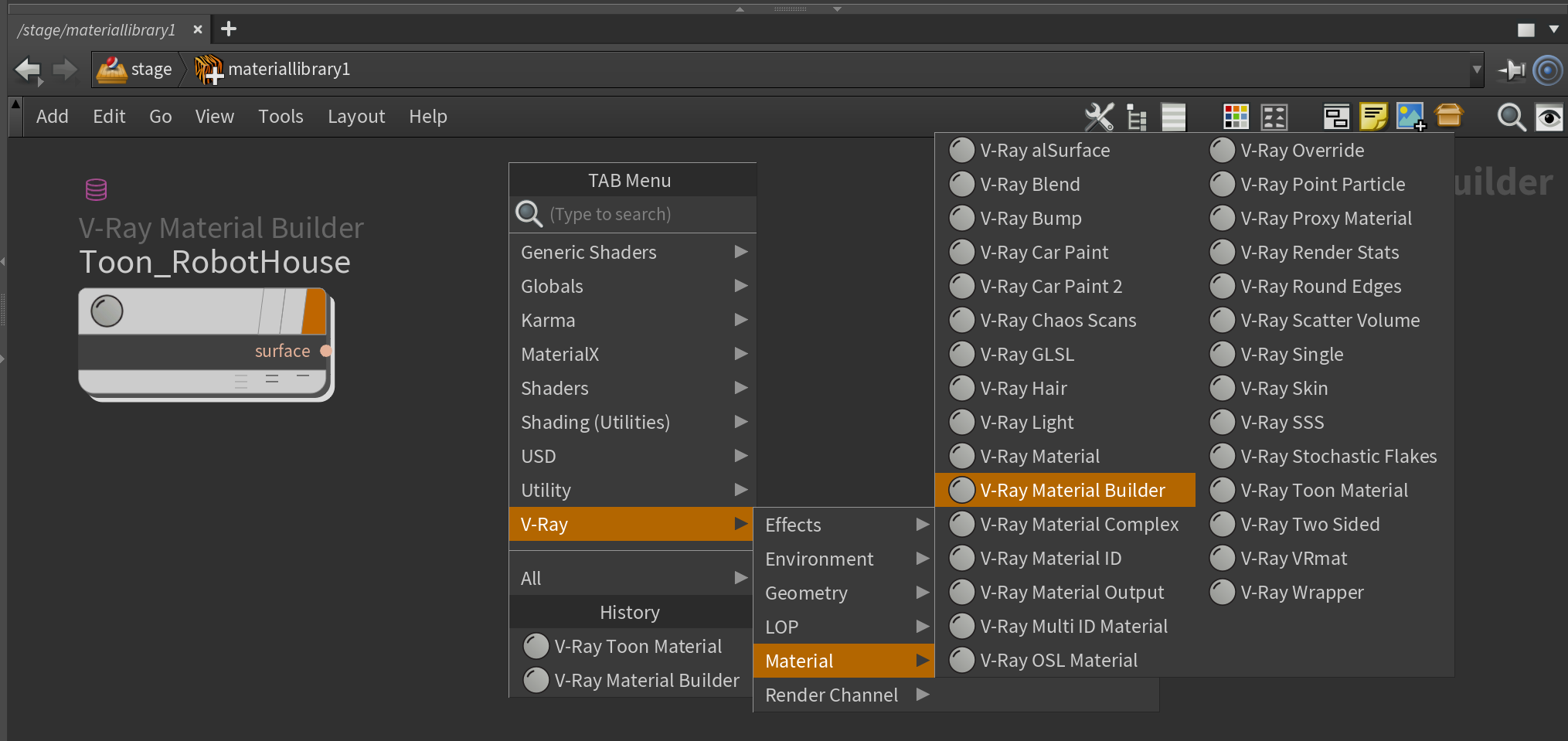Choose V-Ray Round Edges
The image size is (1568, 741).
1325,286
